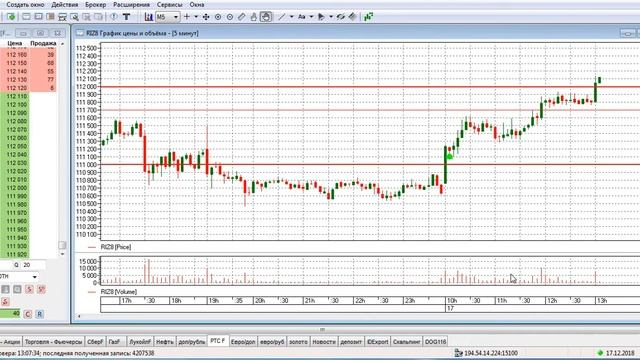This screenshot has height=360, width=640.
Task: Click the RIZ8 [Volume] legend label
Action: (119, 292)
